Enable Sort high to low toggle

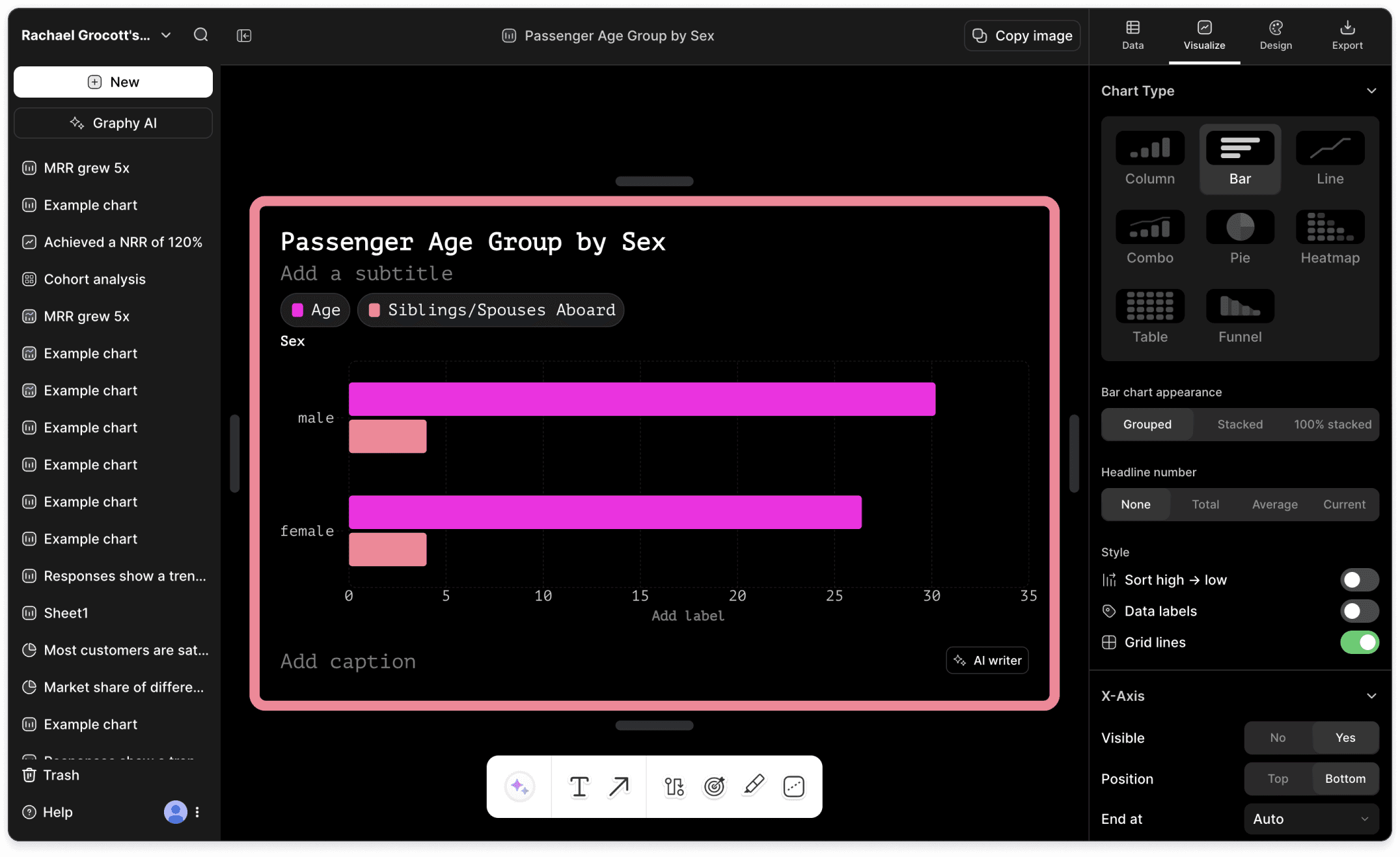1359,580
